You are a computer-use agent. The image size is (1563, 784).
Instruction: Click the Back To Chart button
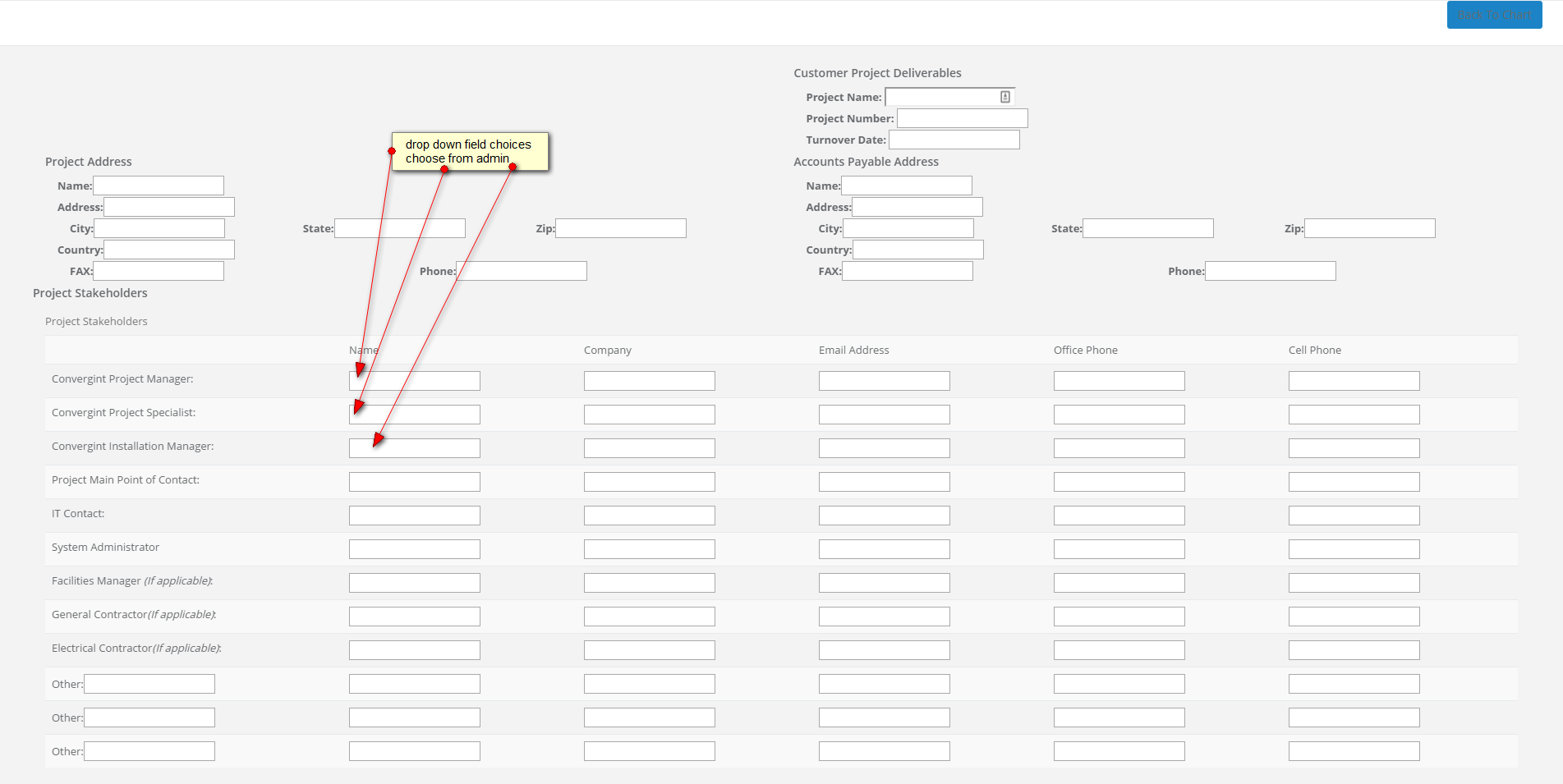click(x=1494, y=15)
